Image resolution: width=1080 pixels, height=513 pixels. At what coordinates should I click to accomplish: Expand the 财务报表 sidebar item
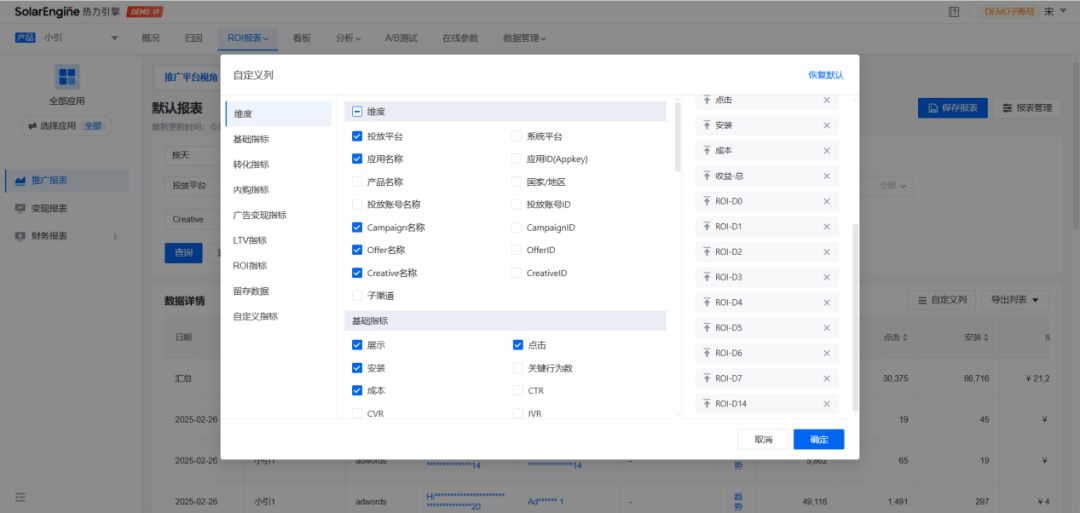[x=67, y=236]
